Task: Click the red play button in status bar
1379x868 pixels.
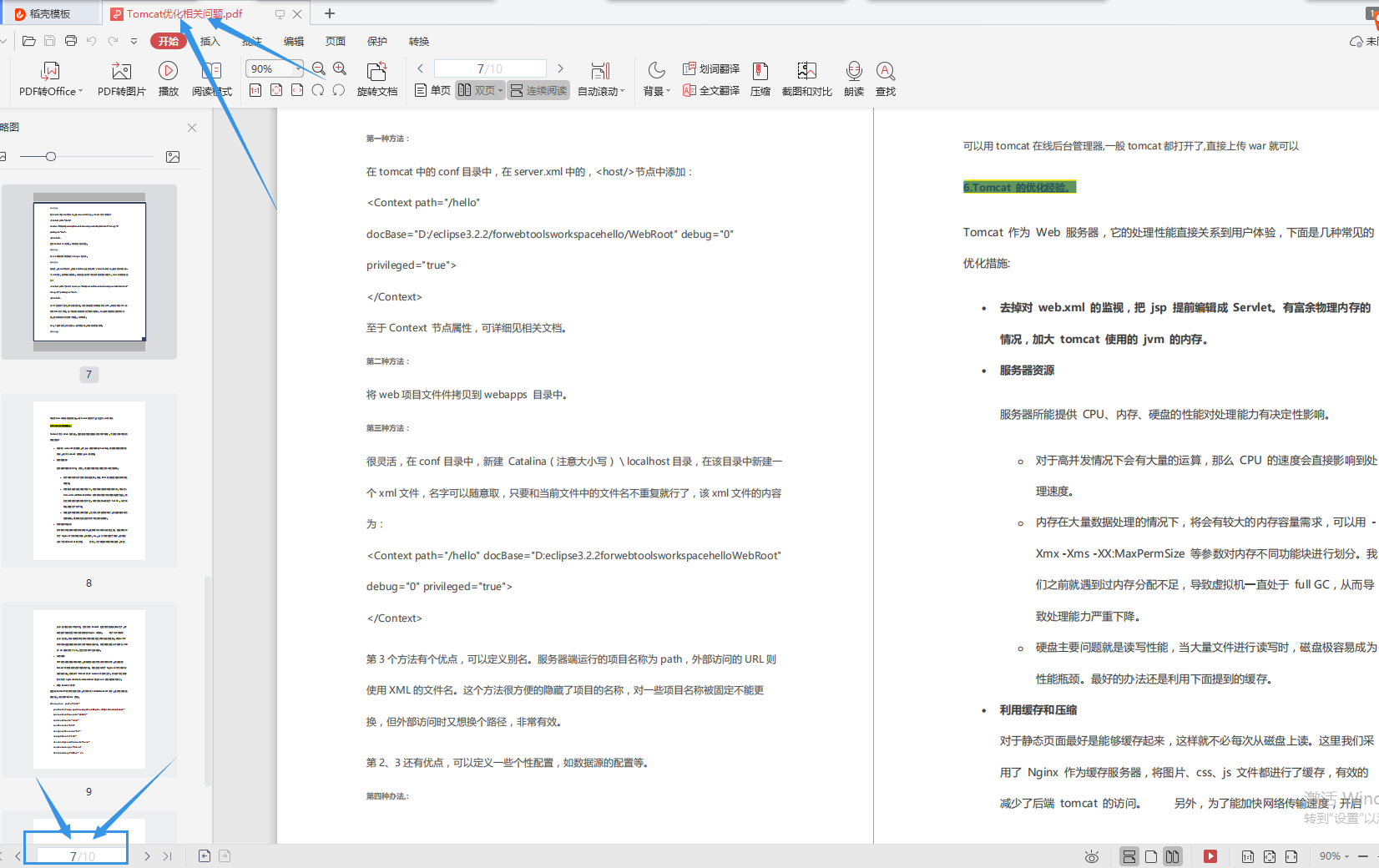Action: click(x=1210, y=856)
